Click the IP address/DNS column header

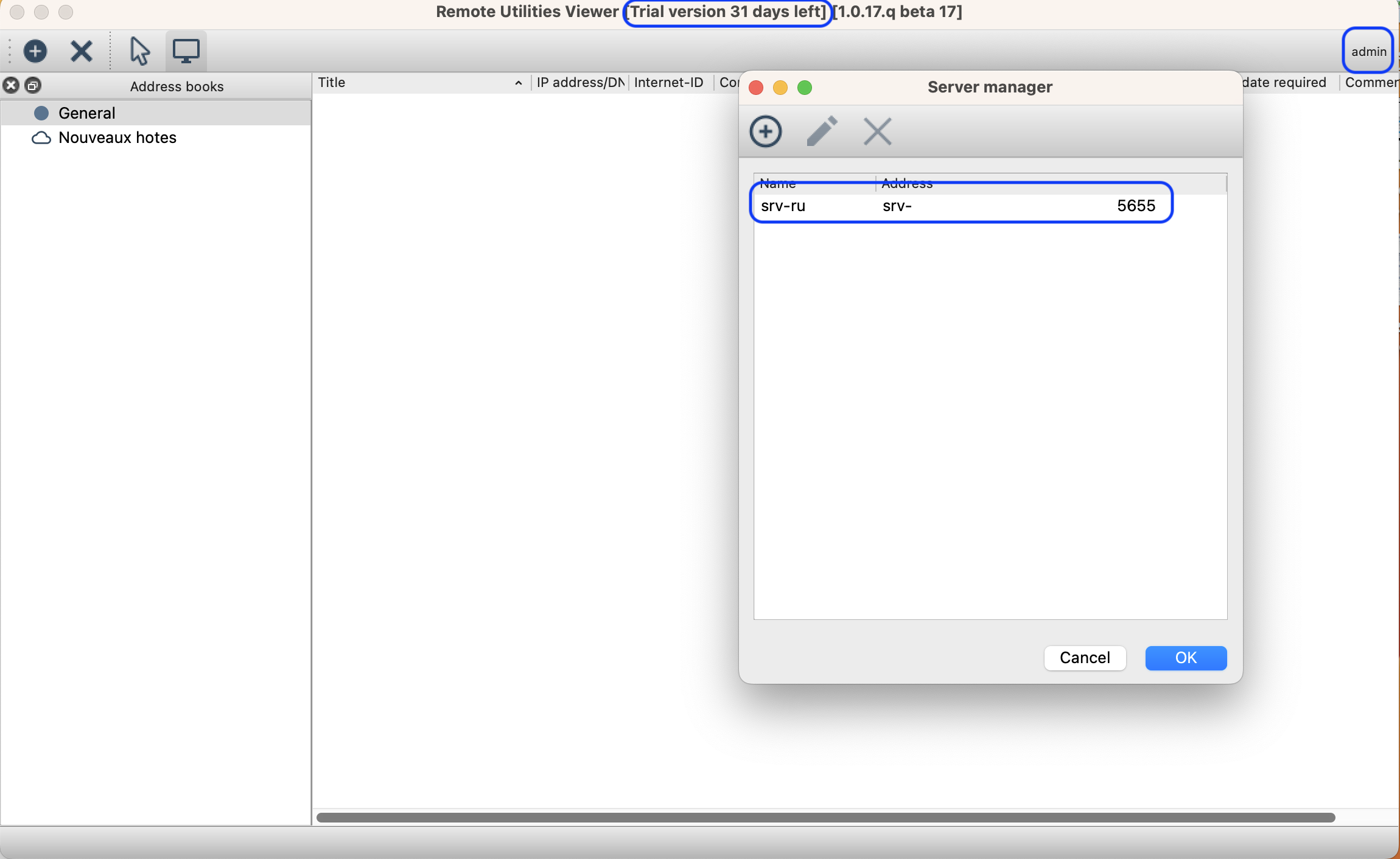(x=580, y=83)
